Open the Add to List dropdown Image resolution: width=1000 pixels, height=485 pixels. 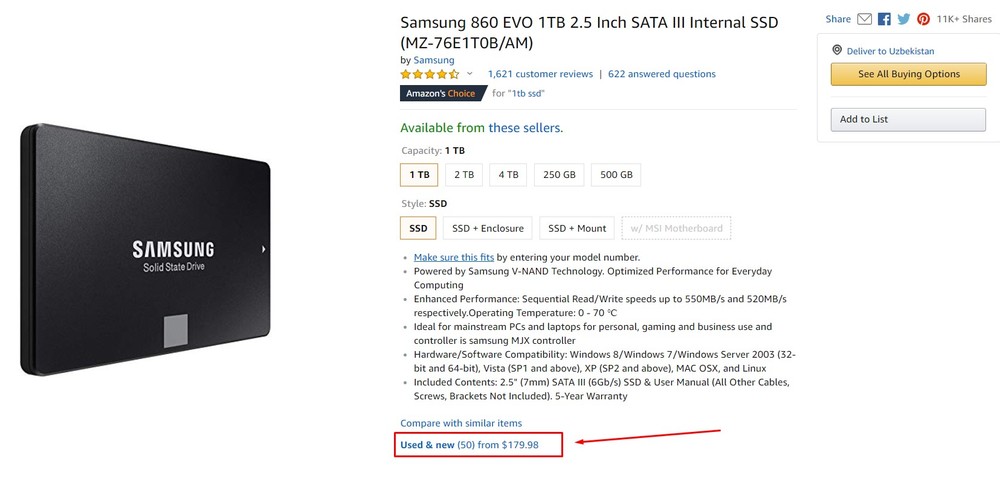click(x=907, y=119)
